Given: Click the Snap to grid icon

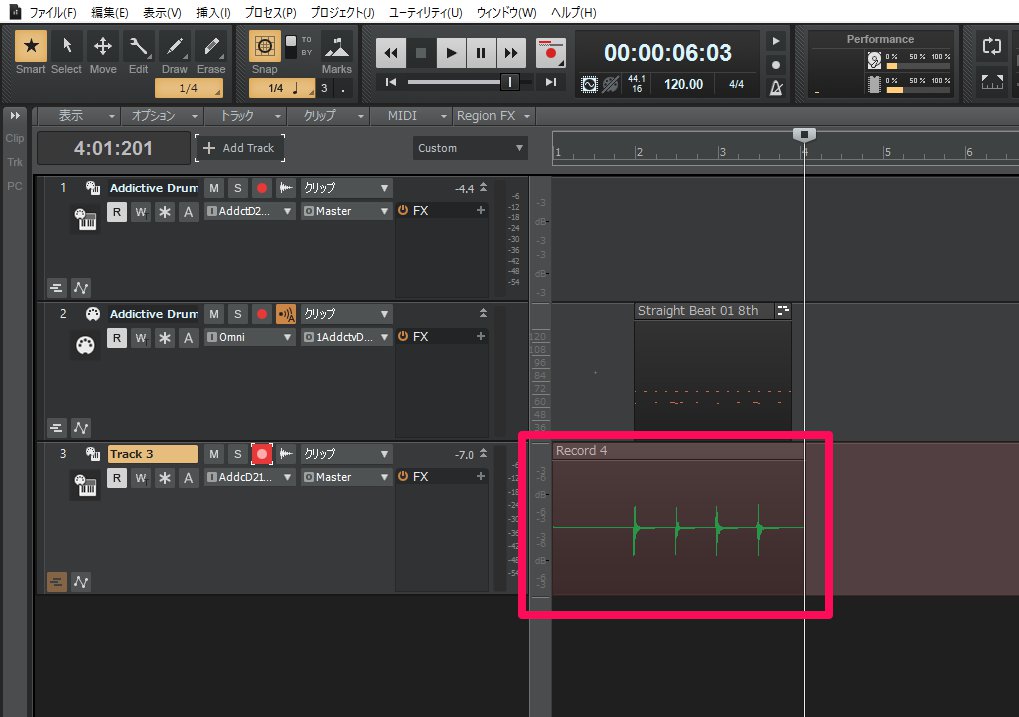Looking at the screenshot, I should pos(264,48).
